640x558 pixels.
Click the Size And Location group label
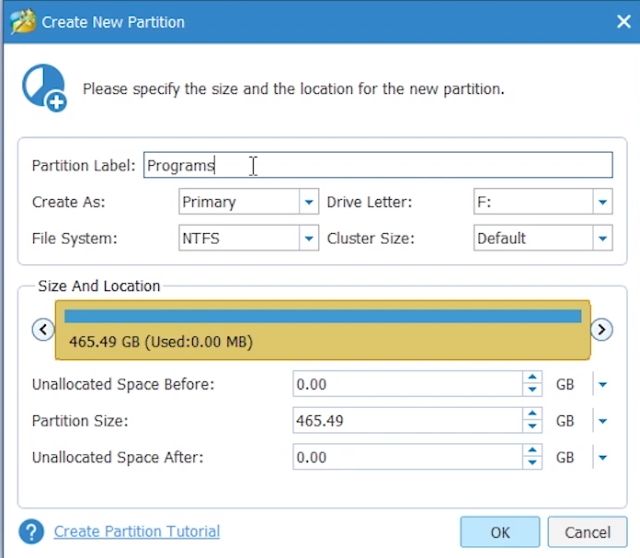pyautogui.click(x=99, y=286)
